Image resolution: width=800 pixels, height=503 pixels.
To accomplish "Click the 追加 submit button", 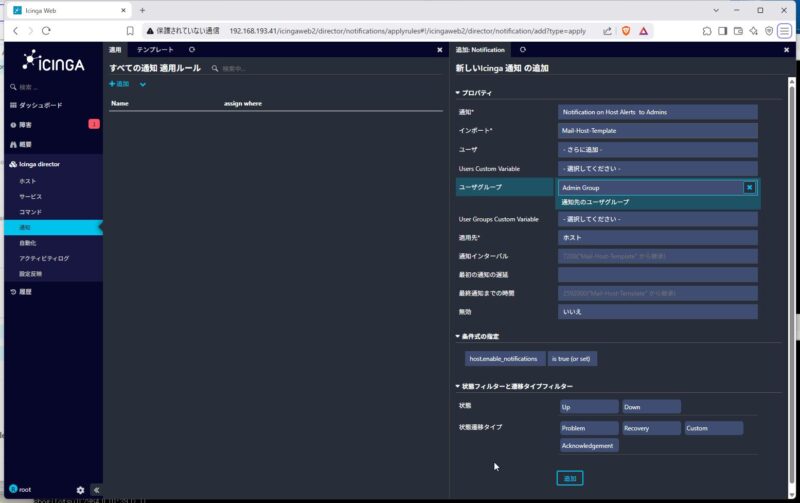I will (x=570, y=478).
